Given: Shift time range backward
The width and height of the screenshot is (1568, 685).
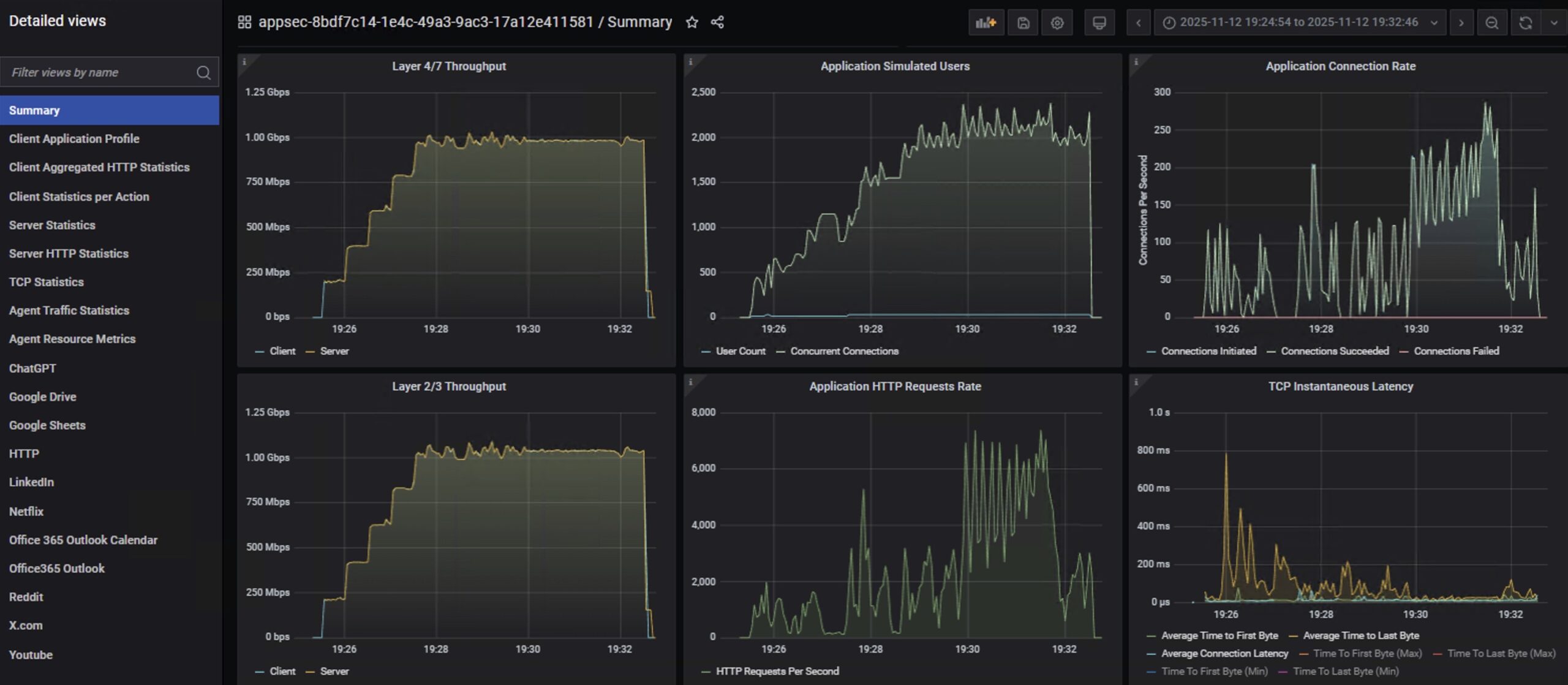Looking at the screenshot, I should click(1138, 23).
